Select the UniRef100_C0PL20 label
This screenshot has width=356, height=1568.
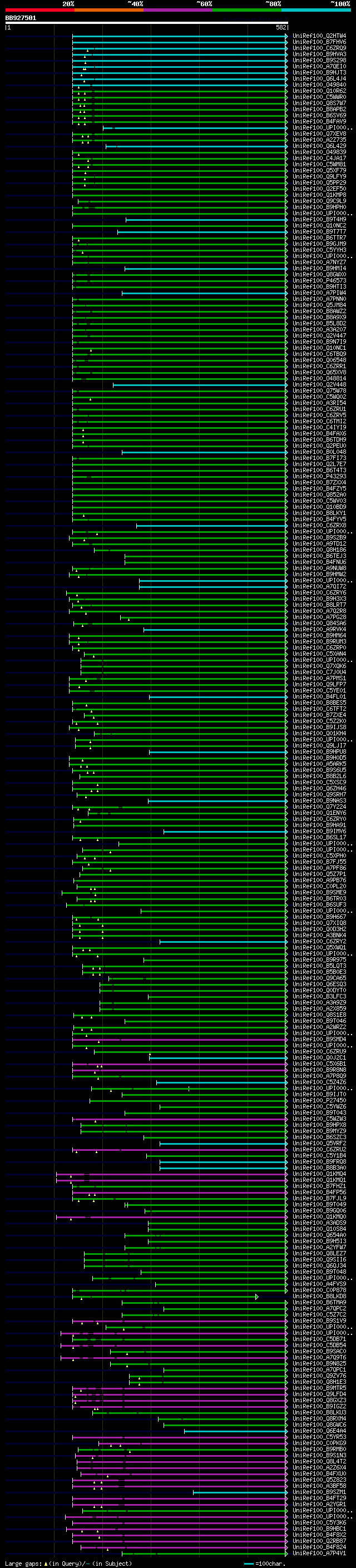[x=319, y=886]
